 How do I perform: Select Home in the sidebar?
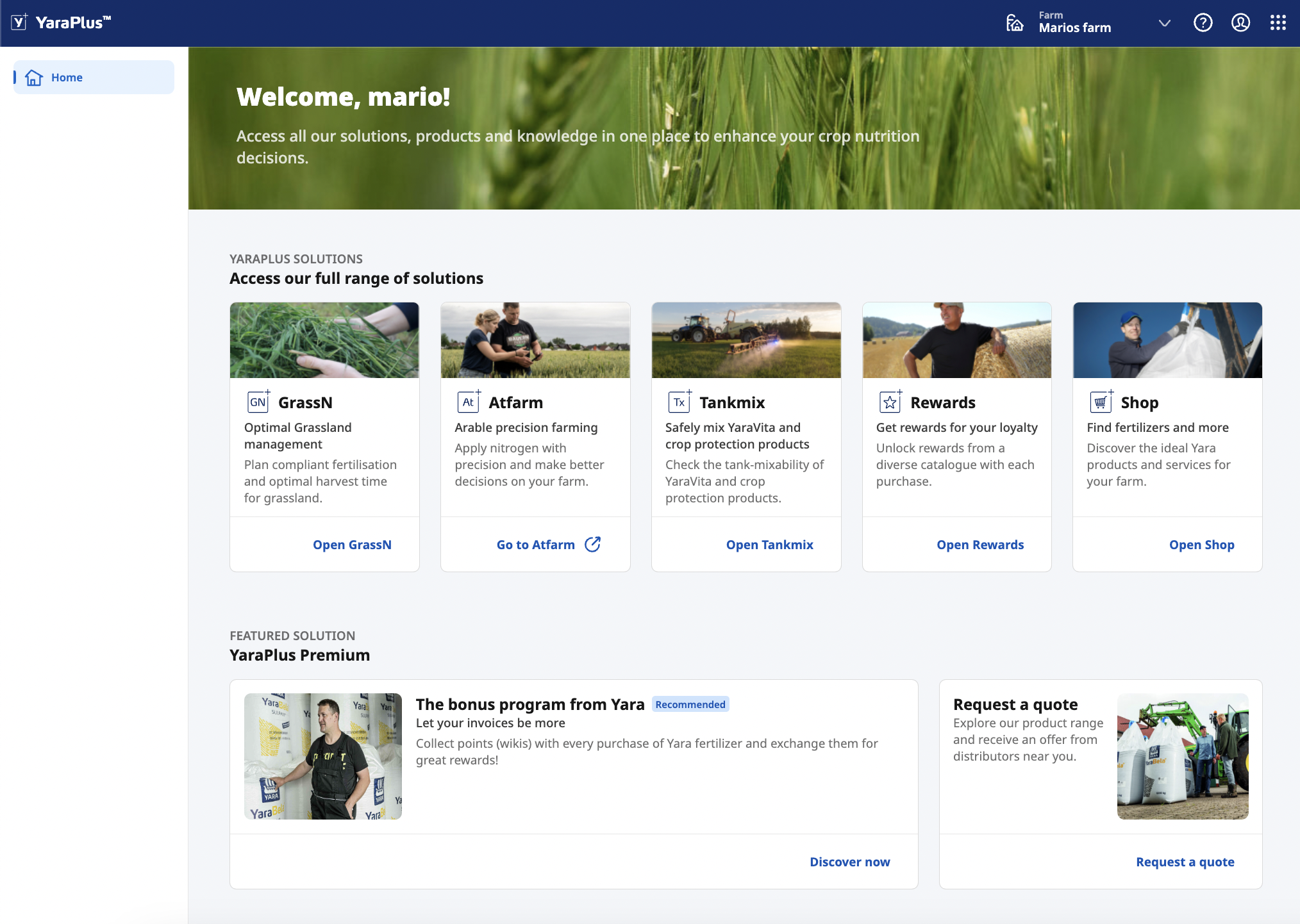94,78
